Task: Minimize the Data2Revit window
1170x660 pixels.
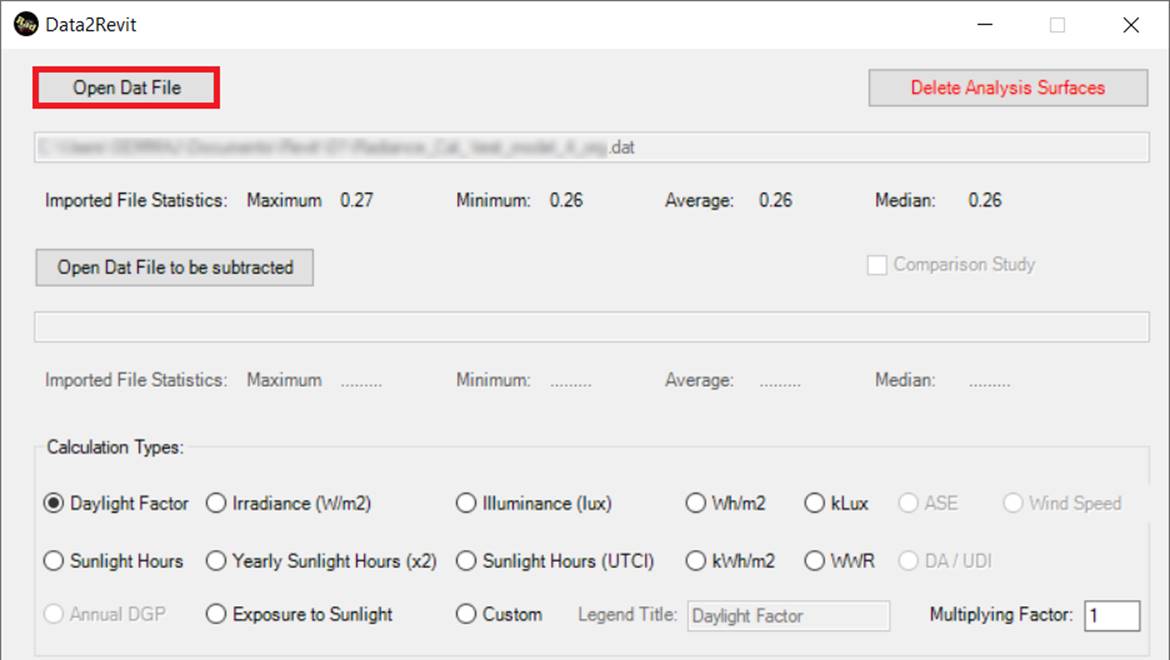Action: click(985, 25)
